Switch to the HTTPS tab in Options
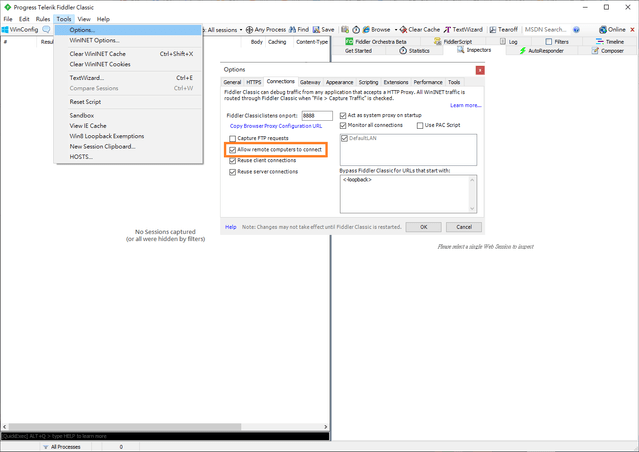This screenshot has height=452, width=639. pyautogui.click(x=254, y=82)
